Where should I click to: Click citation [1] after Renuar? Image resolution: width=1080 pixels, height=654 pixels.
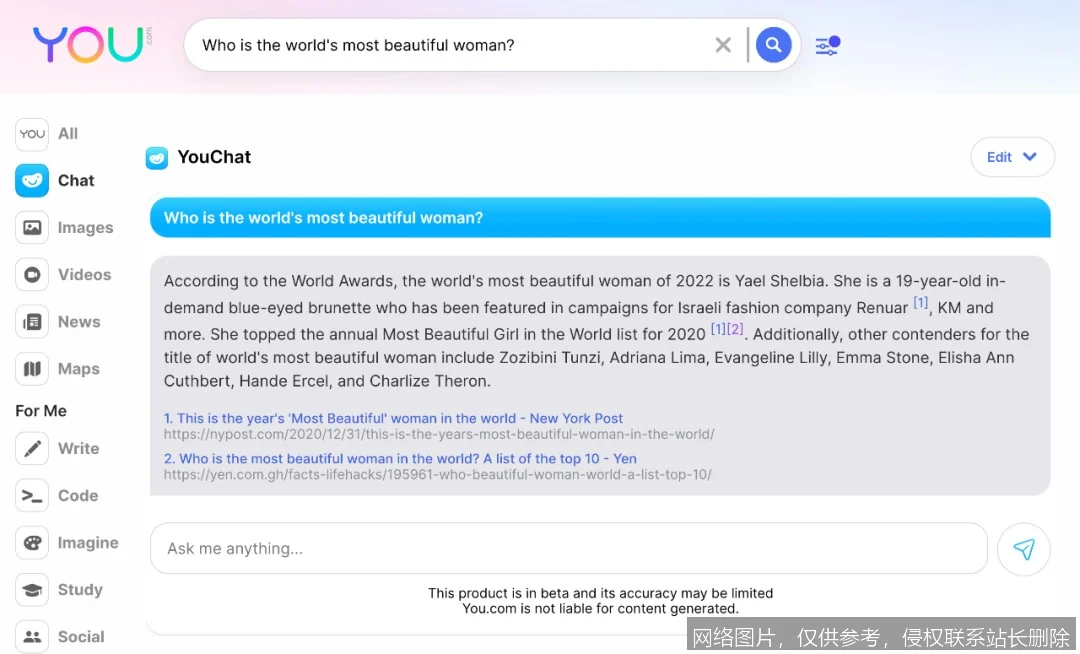(x=920, y=302)
